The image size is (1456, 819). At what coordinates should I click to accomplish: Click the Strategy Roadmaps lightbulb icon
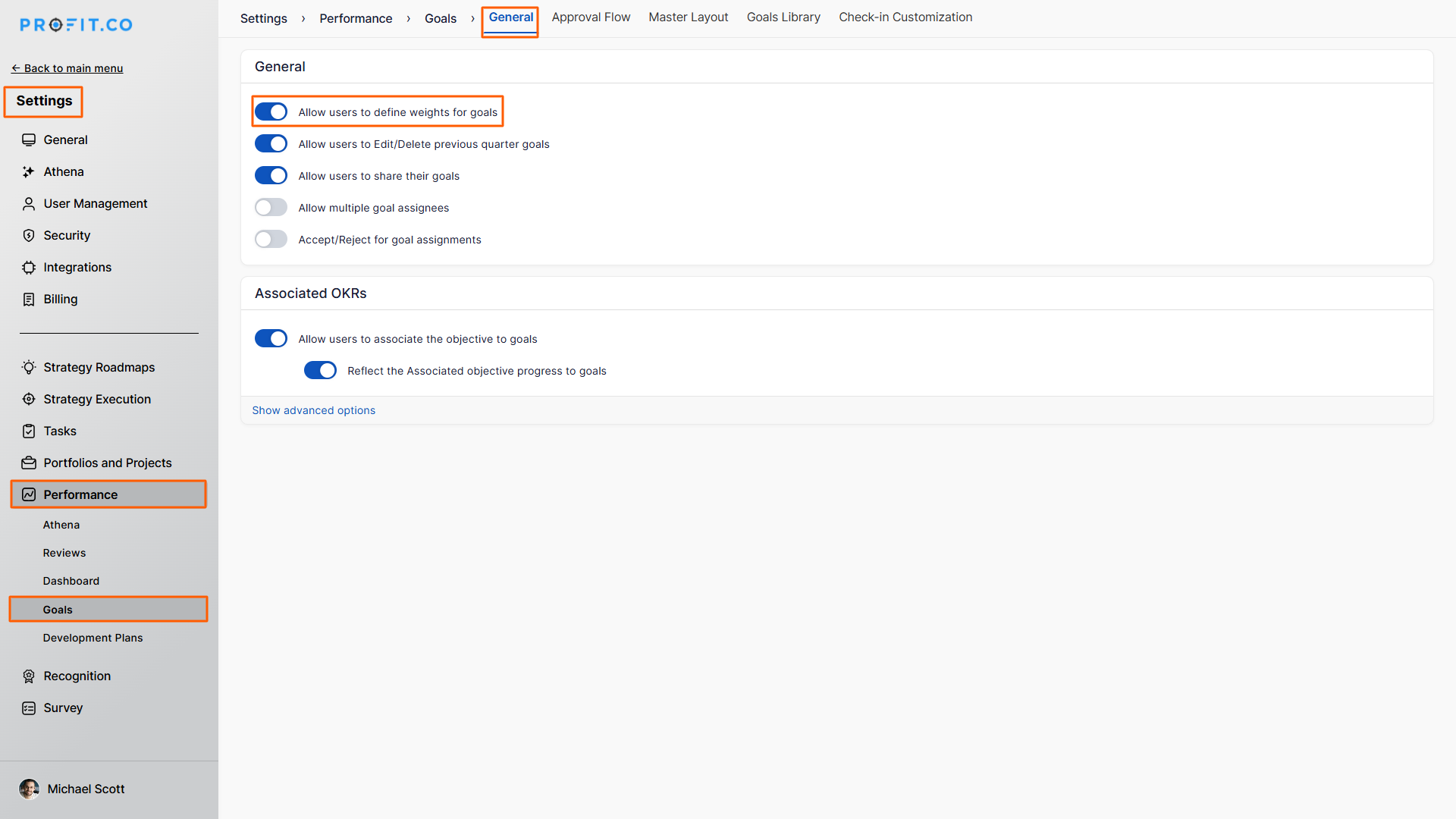click(29, 368)
